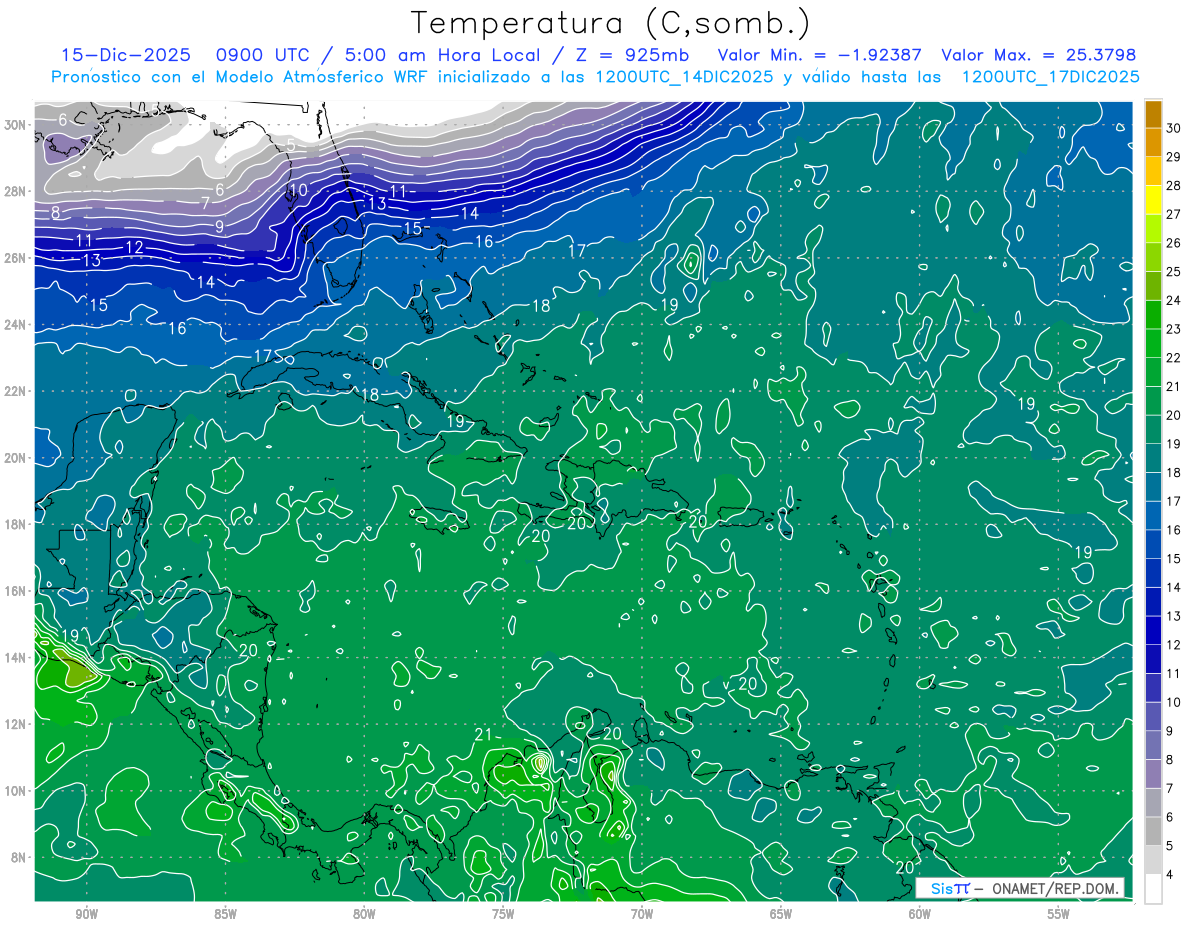Click the '28N' latitude axis label

(16, 191)
